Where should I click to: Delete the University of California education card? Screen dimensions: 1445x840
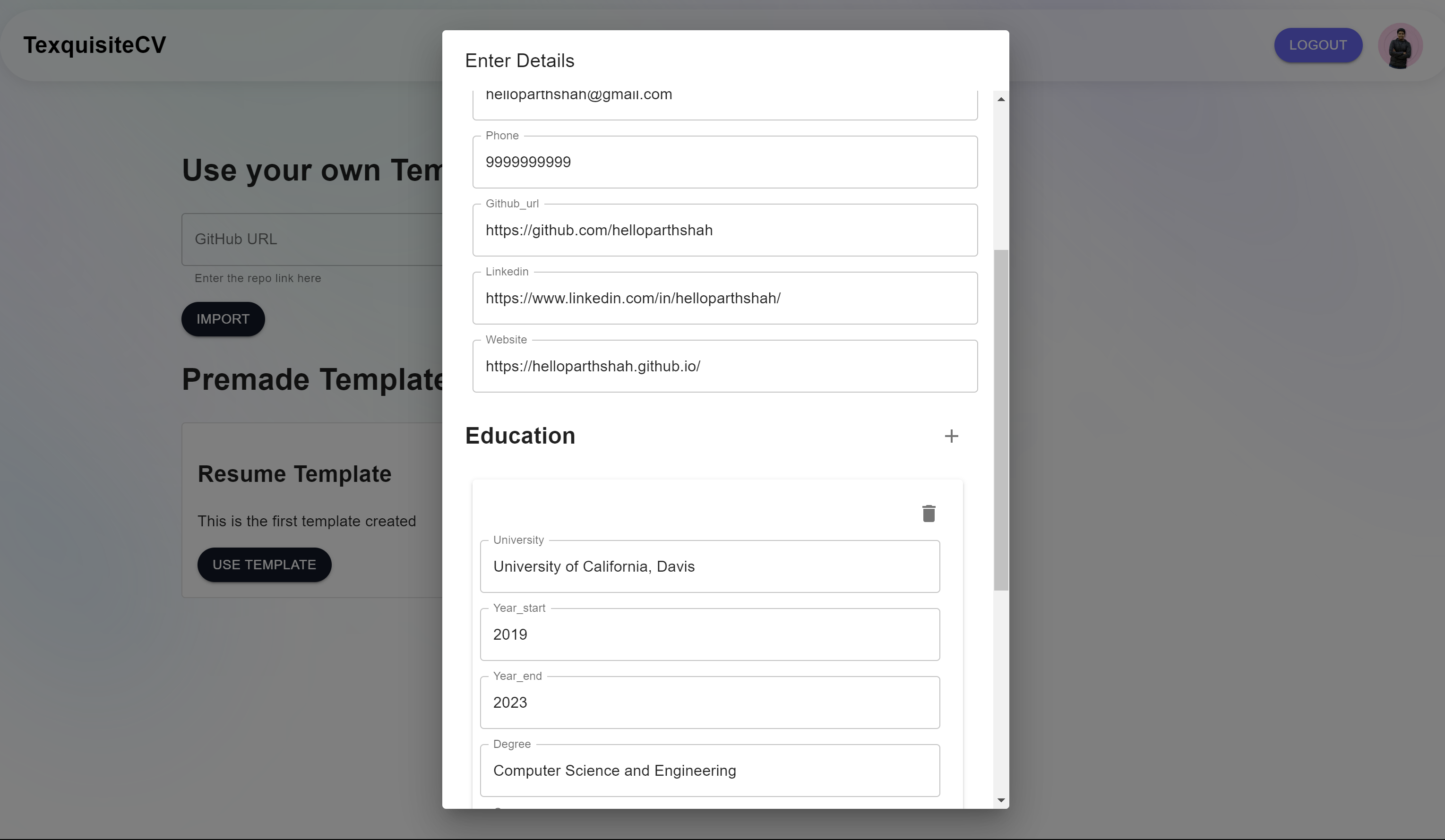click(929, 513)
